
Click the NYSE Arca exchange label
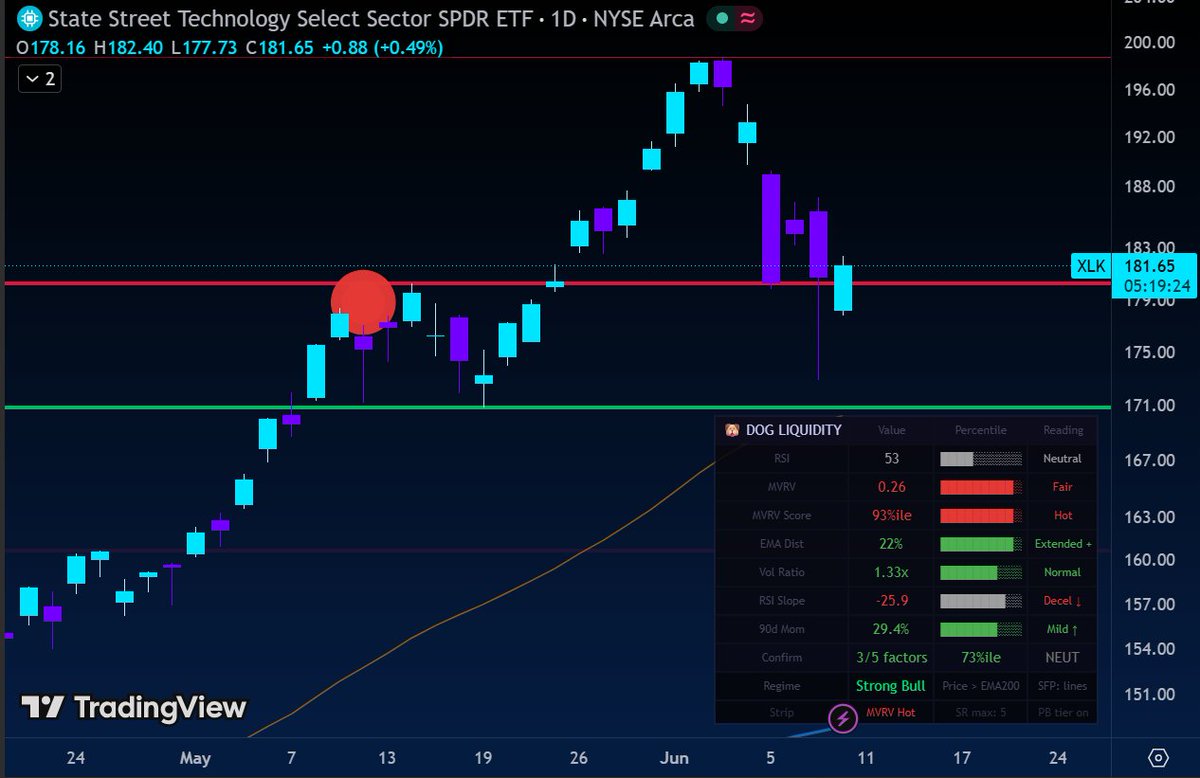point(646,18)
